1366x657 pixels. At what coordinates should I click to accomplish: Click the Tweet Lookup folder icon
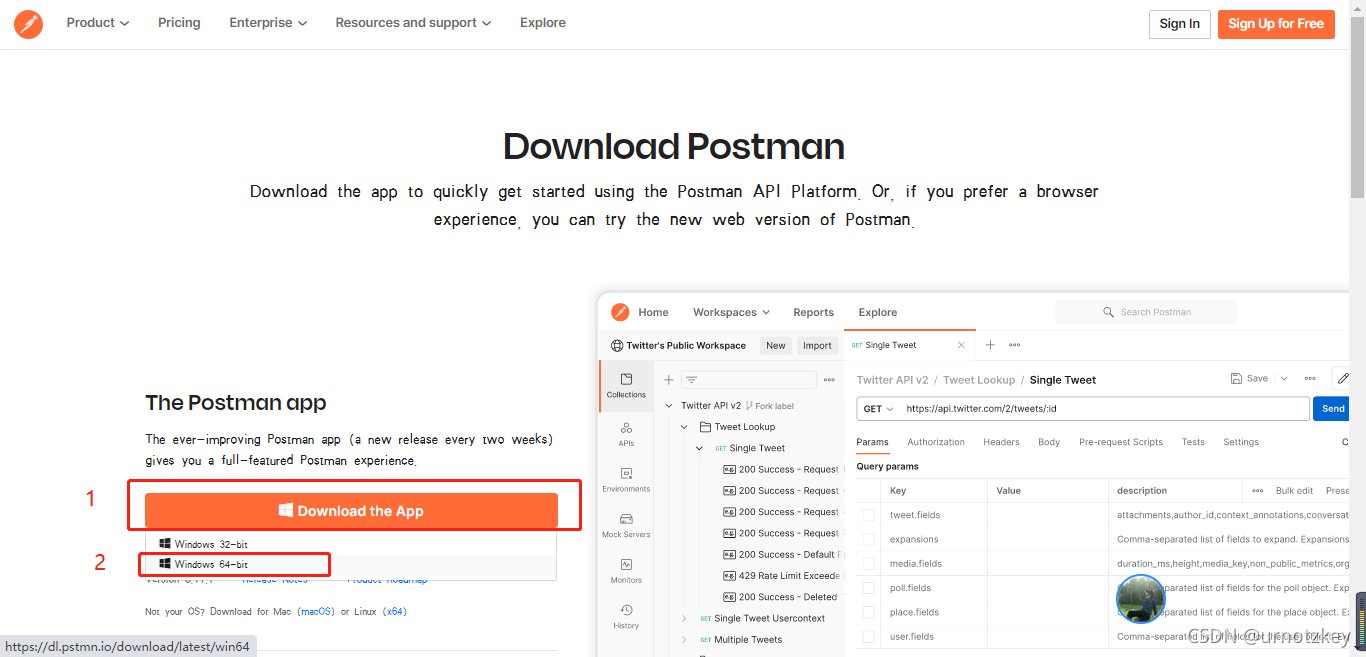(x=706, y=427)
